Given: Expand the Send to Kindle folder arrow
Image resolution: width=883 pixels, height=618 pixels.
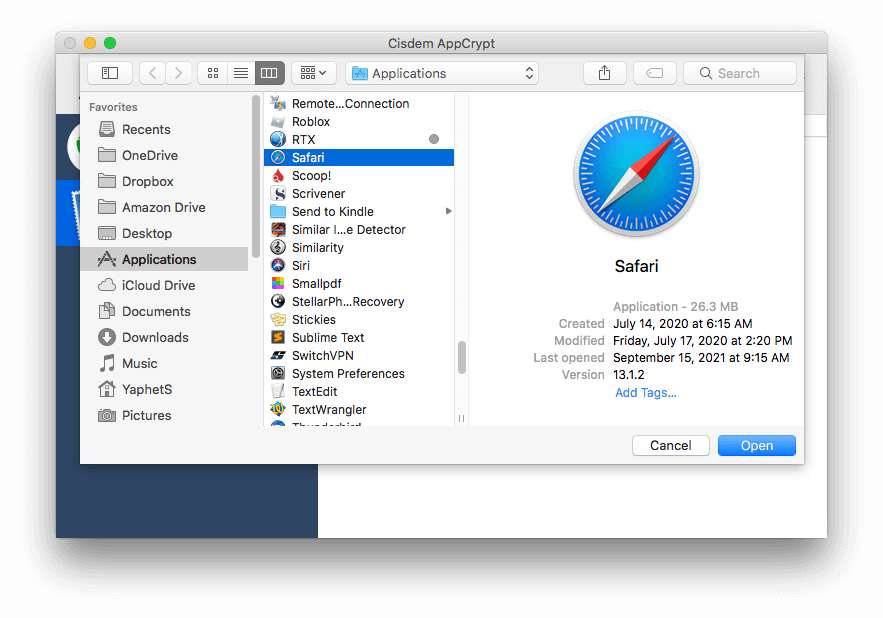Looking at the screenshot, I should click(449, 211).
